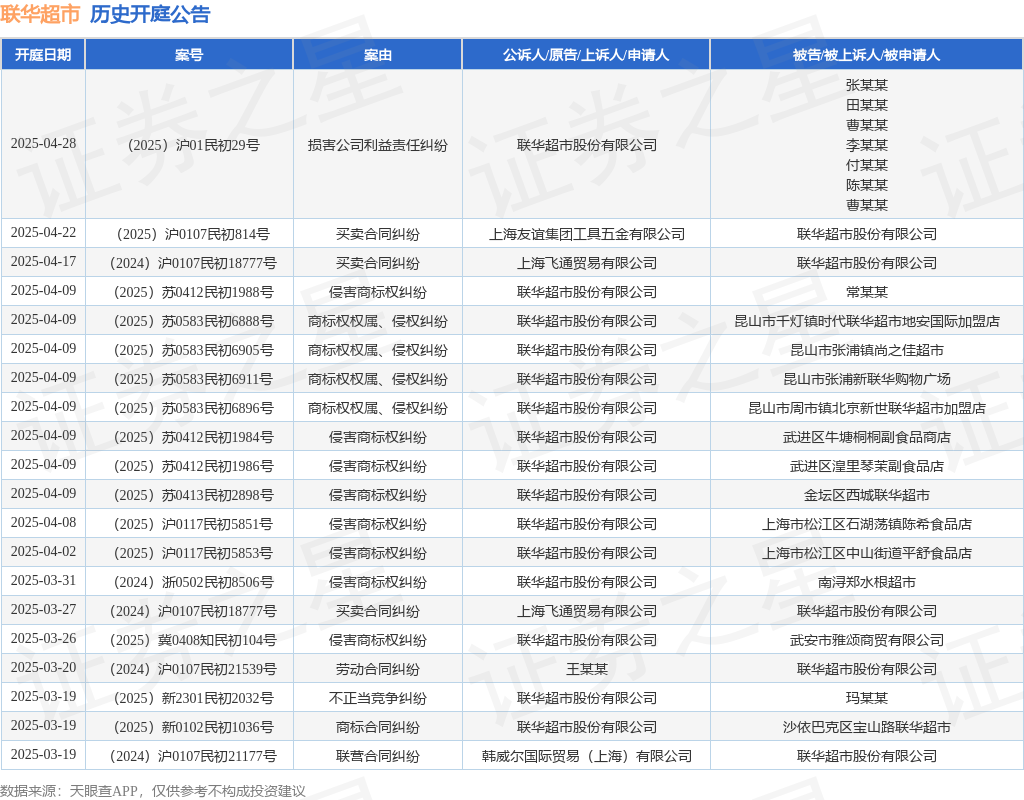1024x800 pixels.
Task: Select the date 2025-04-02
Action: tap(43, 552)
